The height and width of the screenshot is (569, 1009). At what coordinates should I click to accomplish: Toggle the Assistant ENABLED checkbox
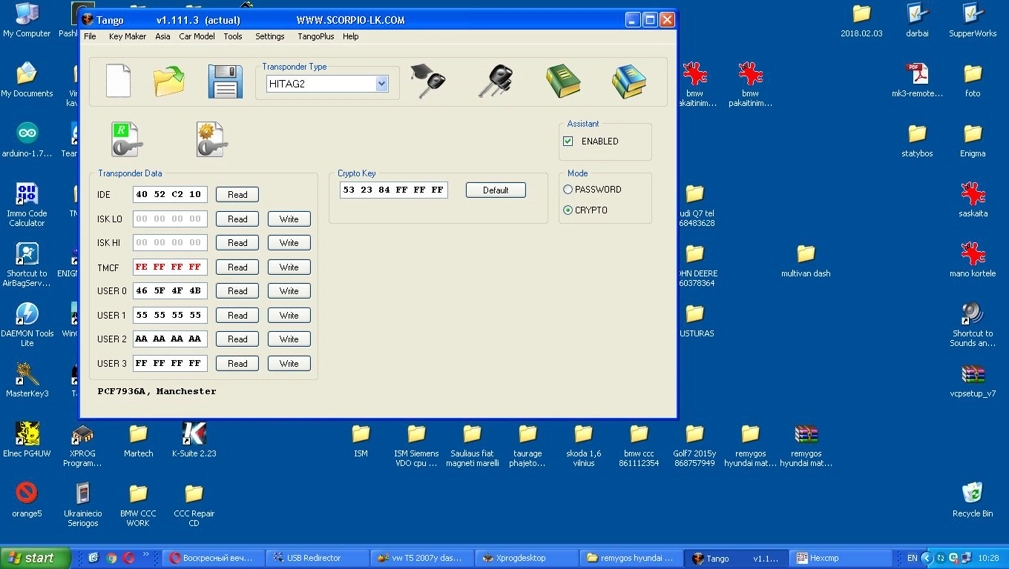click(x=568, y=141)
